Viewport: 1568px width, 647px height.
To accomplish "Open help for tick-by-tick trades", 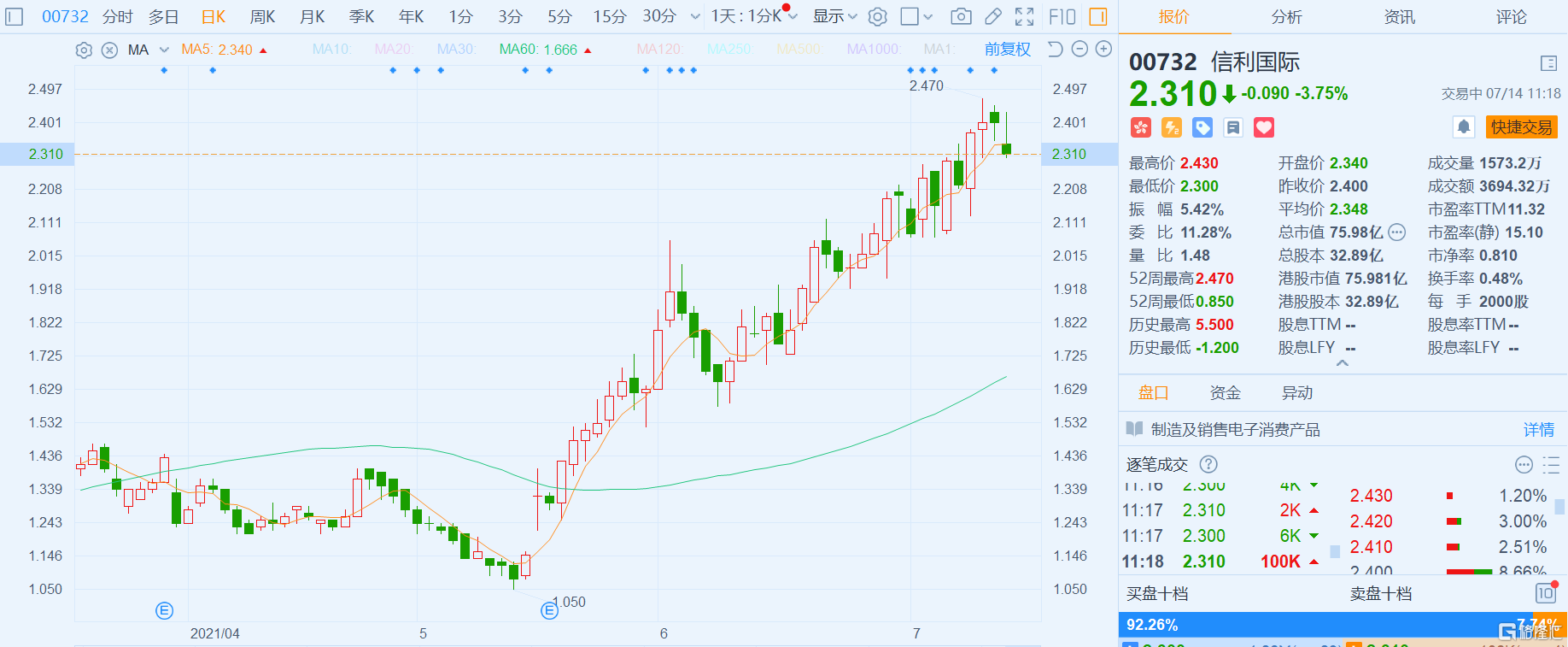I will [x=1208, y=464].
